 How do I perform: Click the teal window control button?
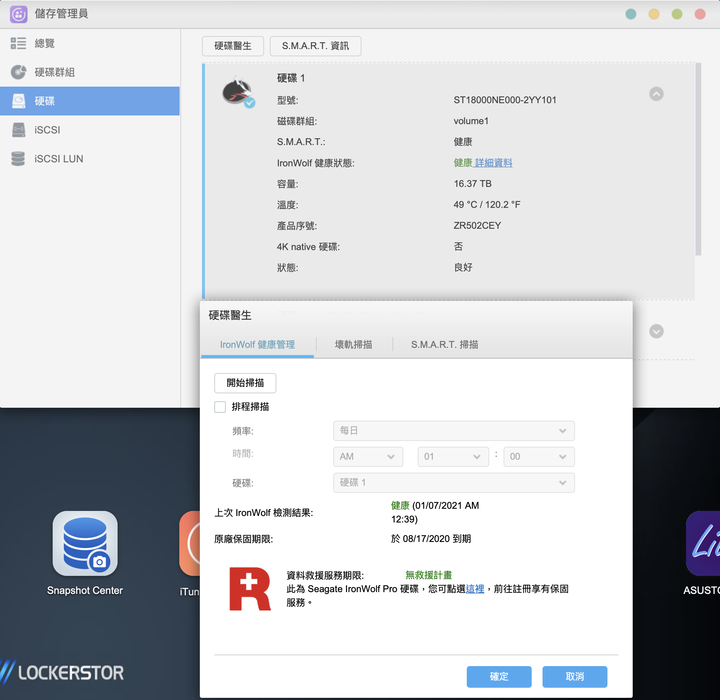[631, 14]
